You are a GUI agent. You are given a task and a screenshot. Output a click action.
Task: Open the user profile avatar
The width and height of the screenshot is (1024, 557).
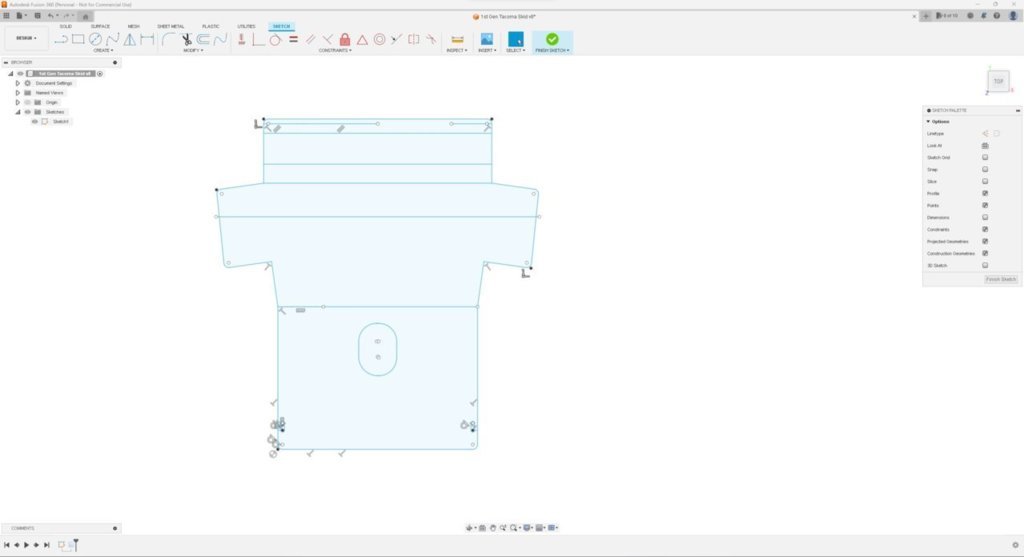tap(1013, 16)
